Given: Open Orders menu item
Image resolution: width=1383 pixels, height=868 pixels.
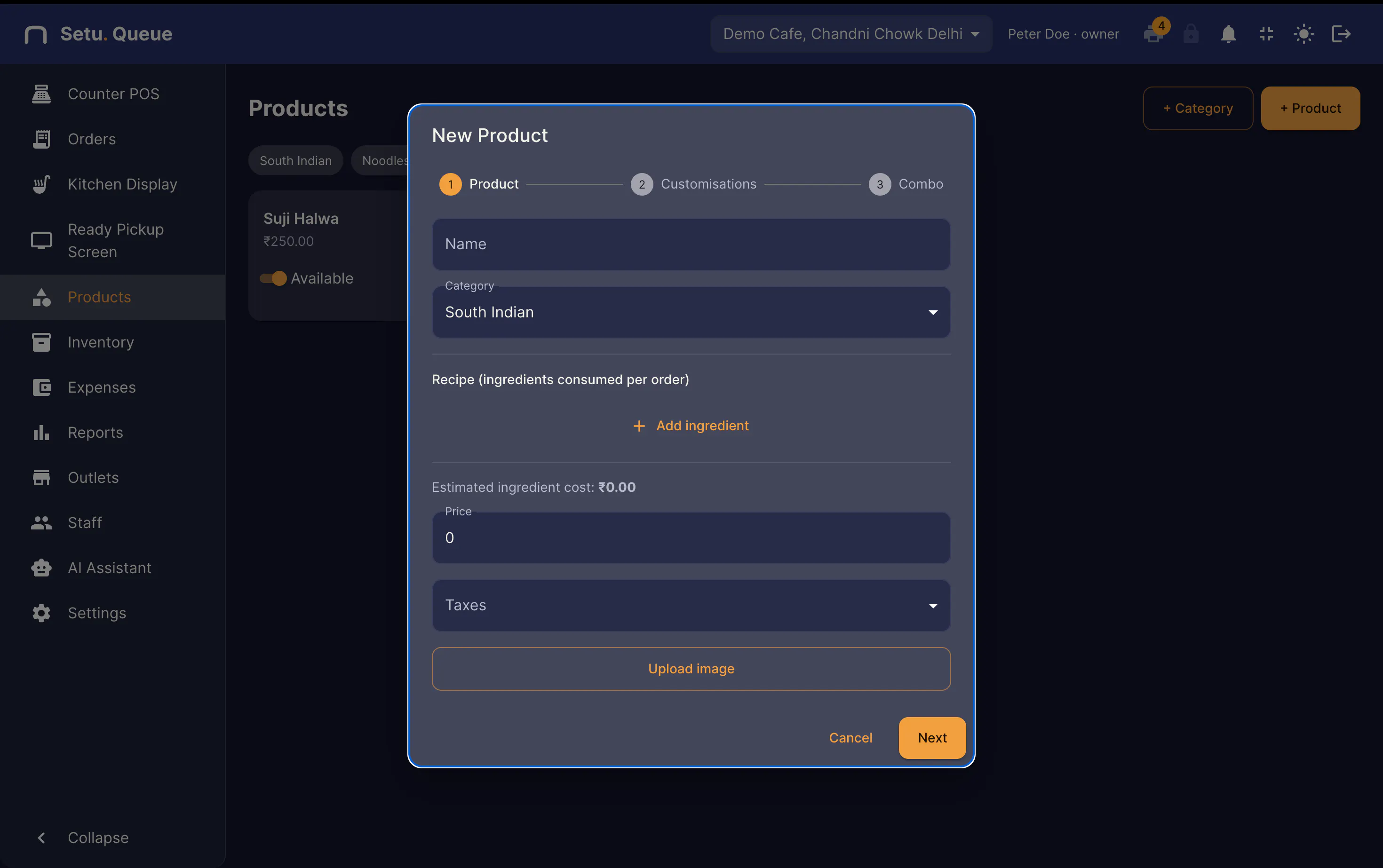Looking at the screenshot, I should [112, 139].
